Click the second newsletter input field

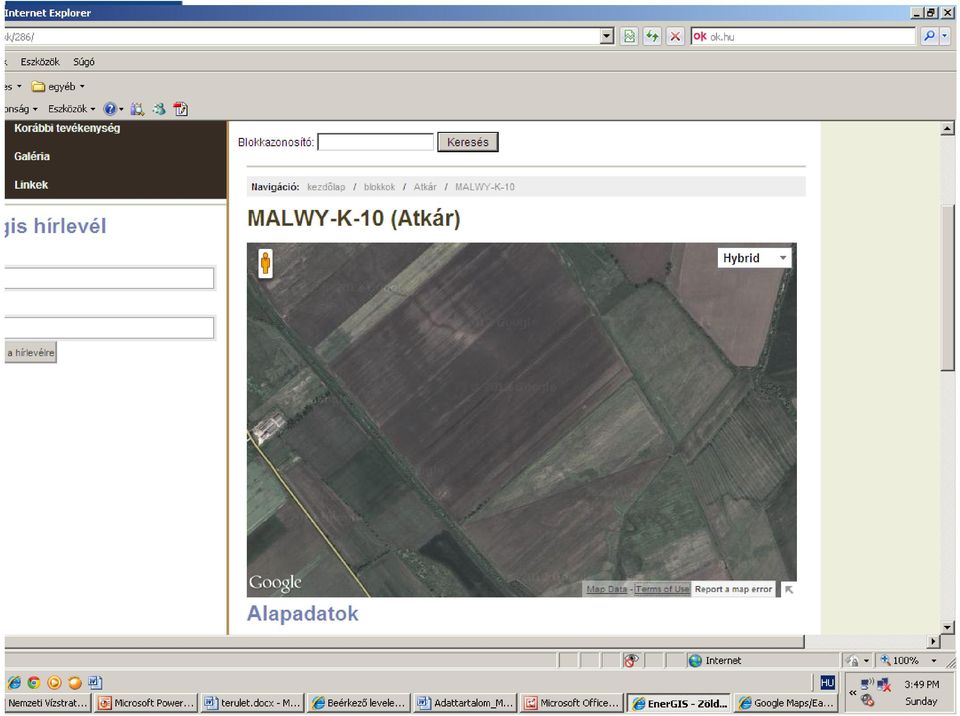coord(109,328)
